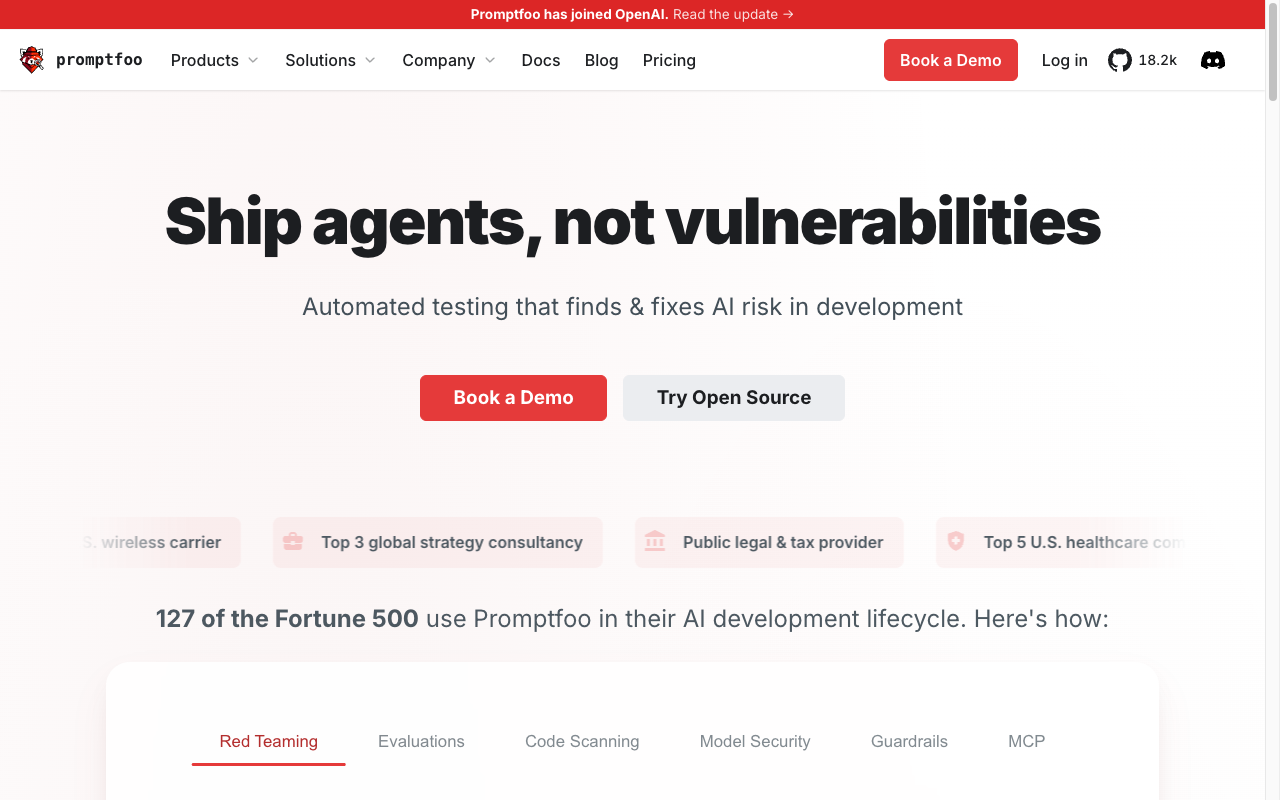Switch to the Evaluations tab
Viewport: 1280px width, 800px height.
421,741
